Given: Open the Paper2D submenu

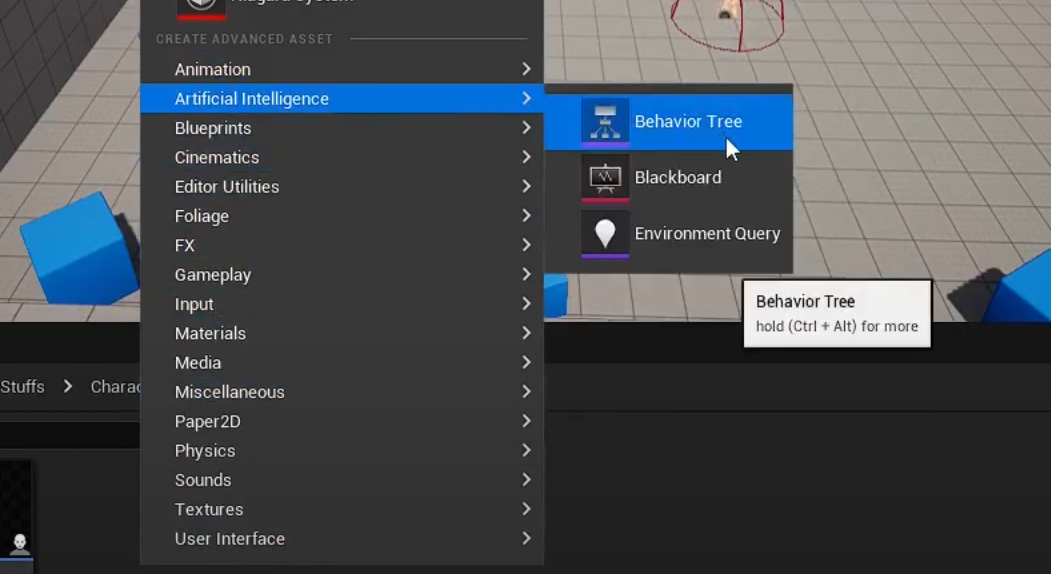Looking at the screenshot, I should (342, 421).
